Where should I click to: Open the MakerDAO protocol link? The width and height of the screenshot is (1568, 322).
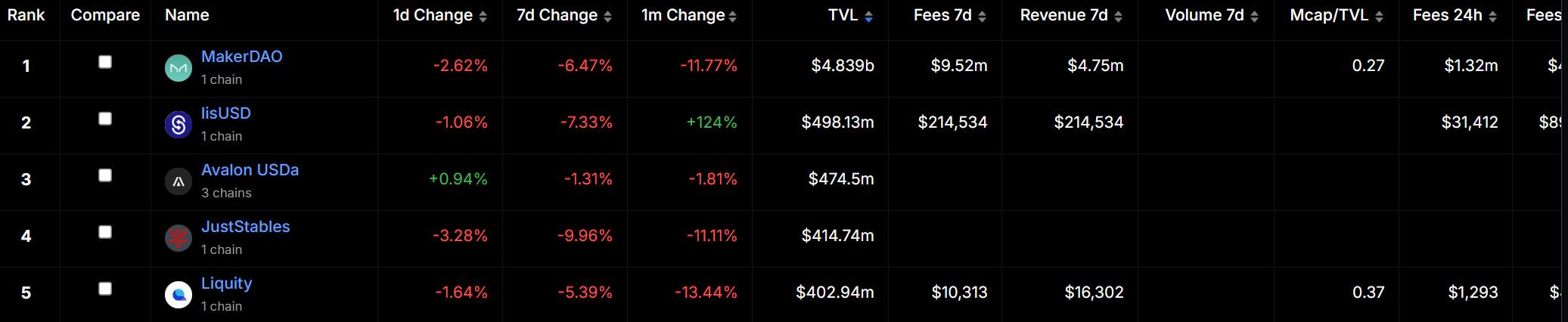coord(241,57)
